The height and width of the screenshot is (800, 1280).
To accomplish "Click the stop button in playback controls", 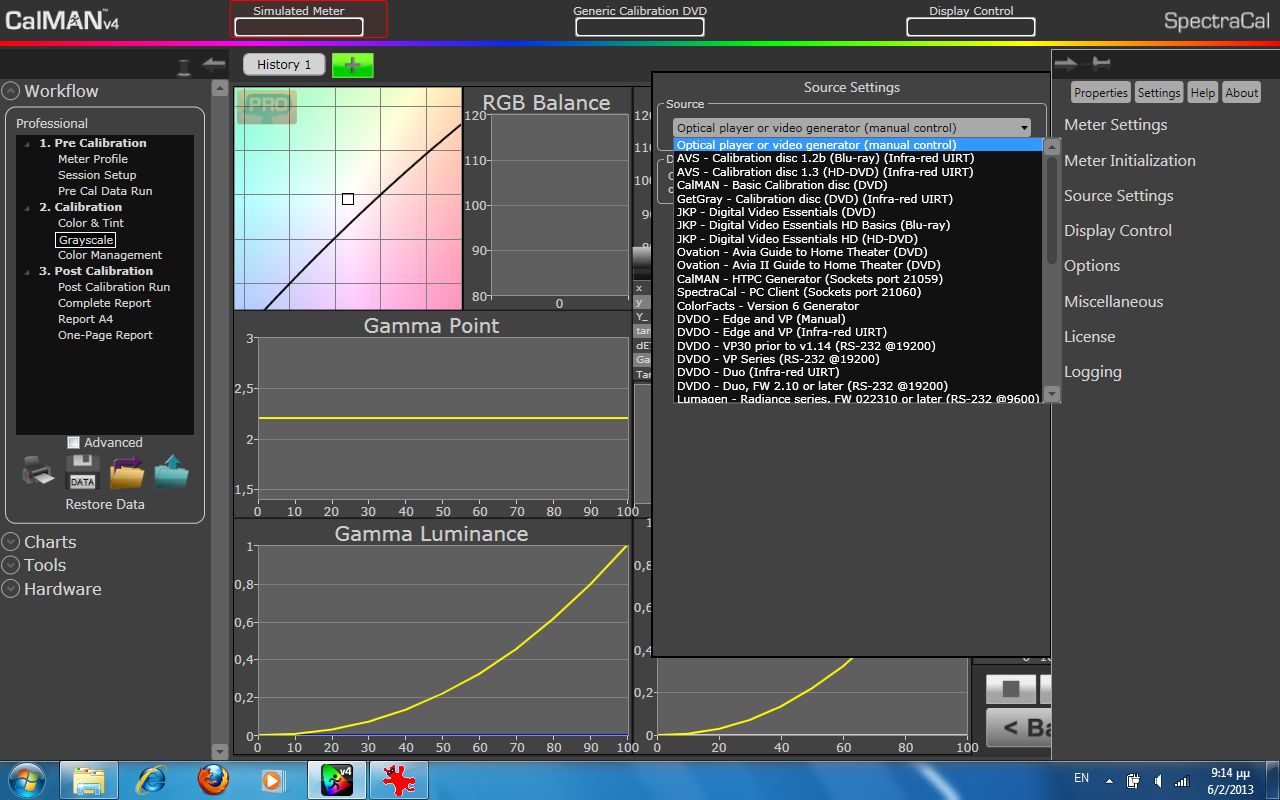I will [x=1011, y=689].
